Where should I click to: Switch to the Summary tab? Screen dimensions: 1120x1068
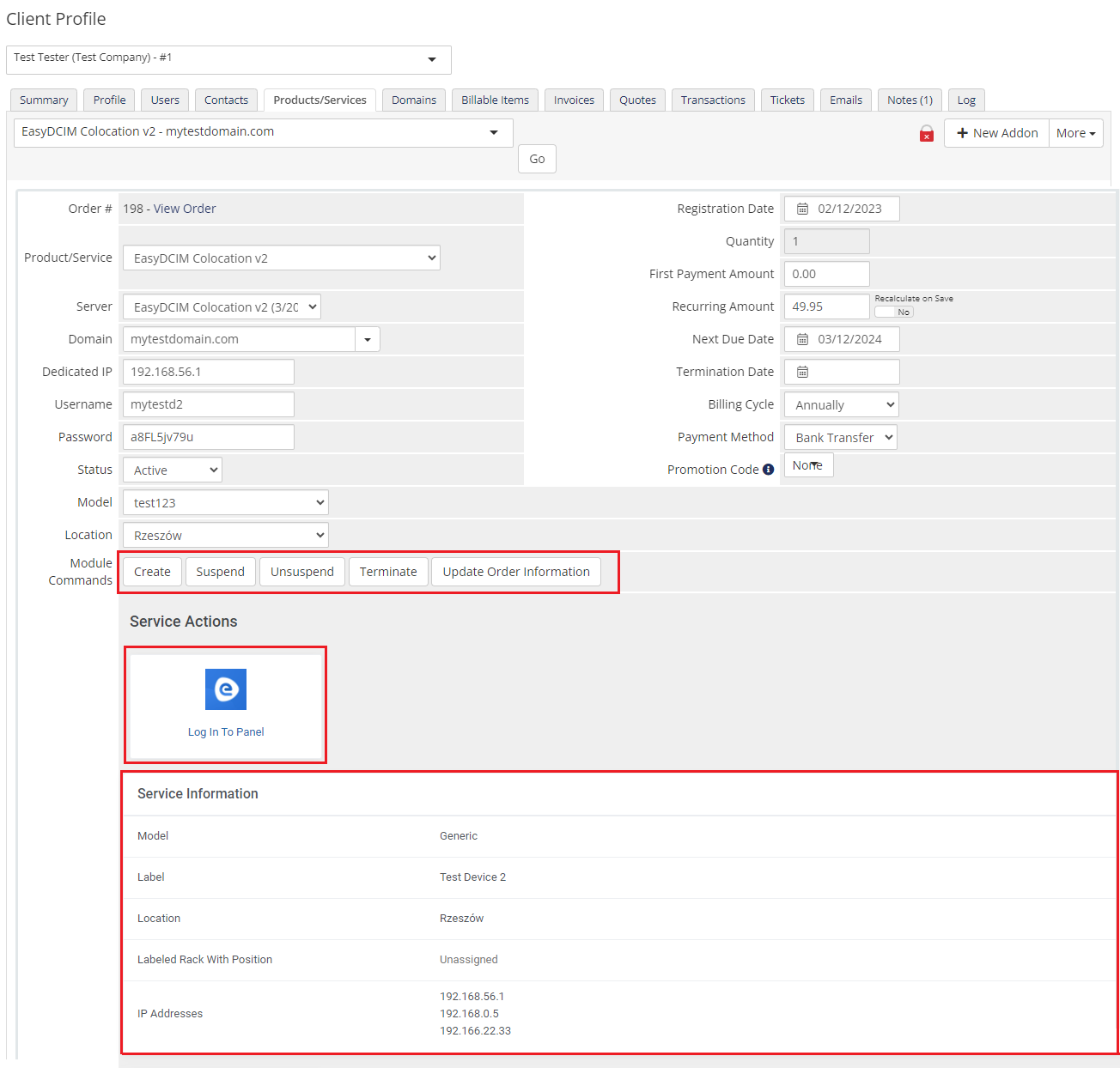[44, 100]
